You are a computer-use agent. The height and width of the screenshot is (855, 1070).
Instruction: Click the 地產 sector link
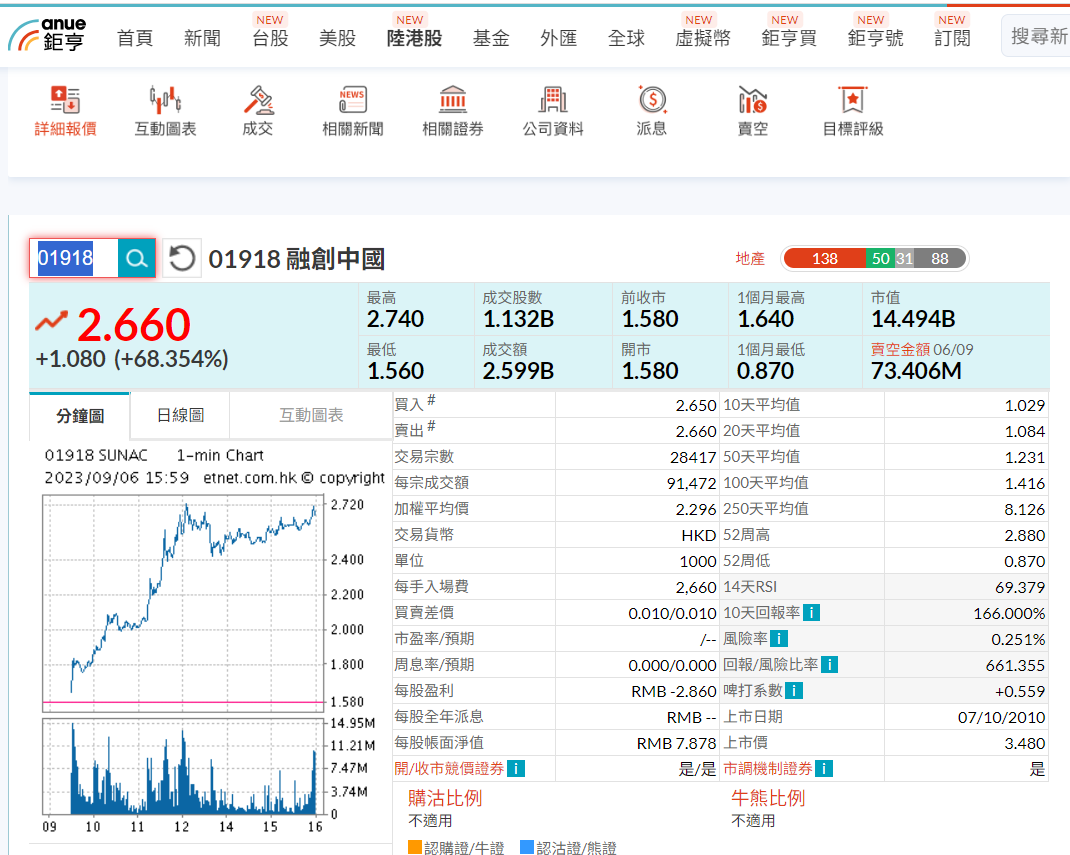[750, 259]
